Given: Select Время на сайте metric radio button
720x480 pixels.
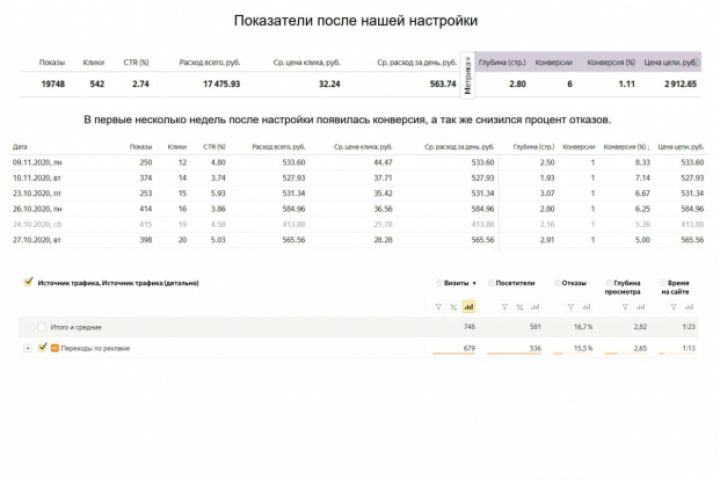Looking at the screenshot, I should [663, 283].
